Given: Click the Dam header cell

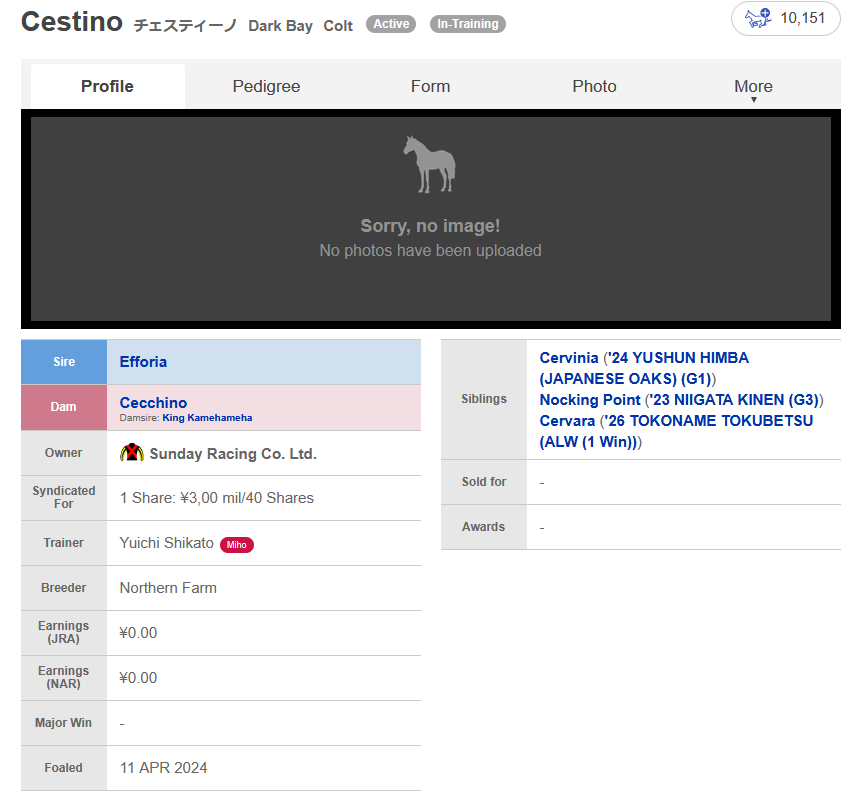Looking at the screenshot, I should click(x=64, y=407).
